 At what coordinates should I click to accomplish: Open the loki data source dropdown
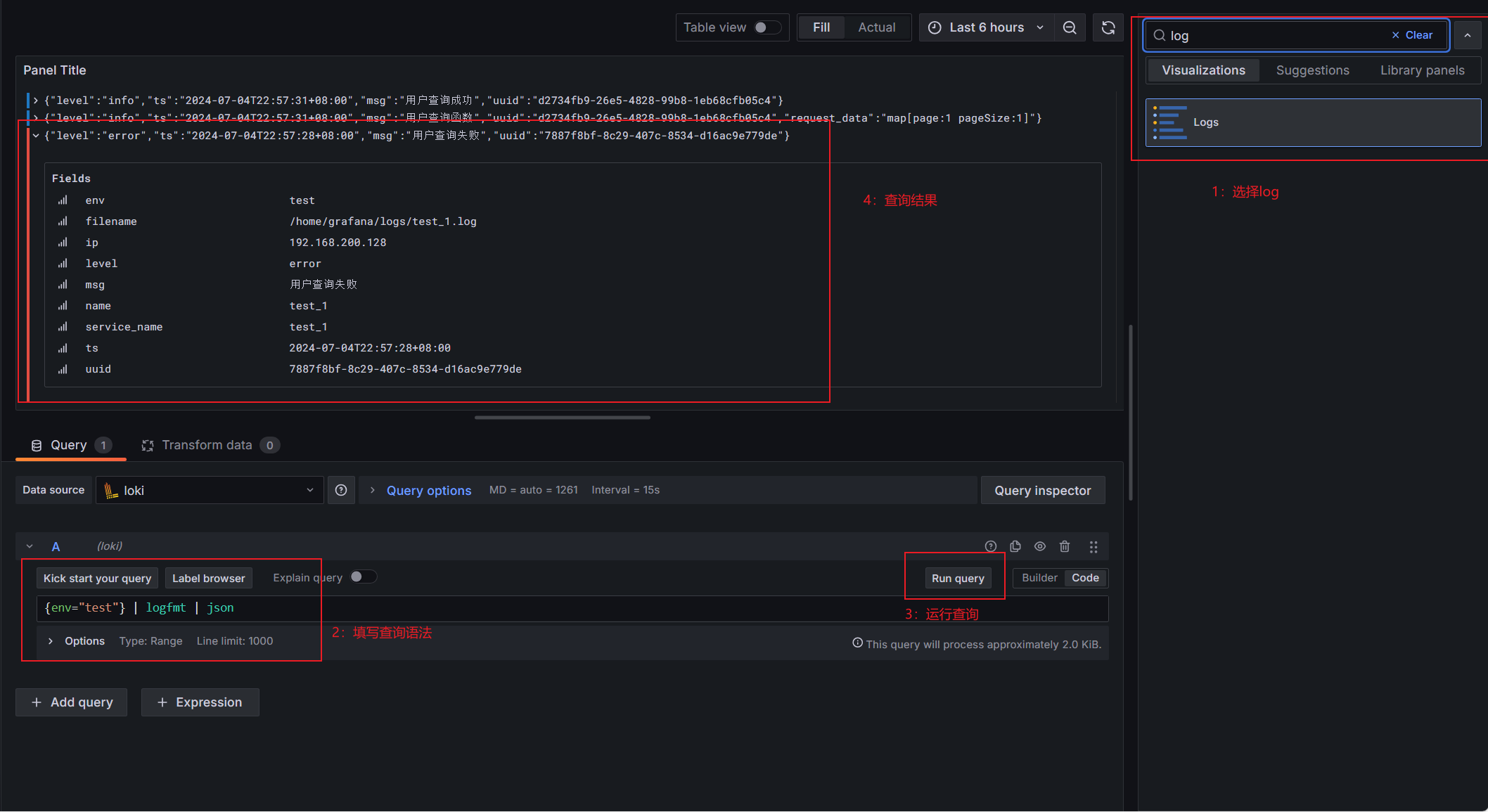click(x=210, y=490)
